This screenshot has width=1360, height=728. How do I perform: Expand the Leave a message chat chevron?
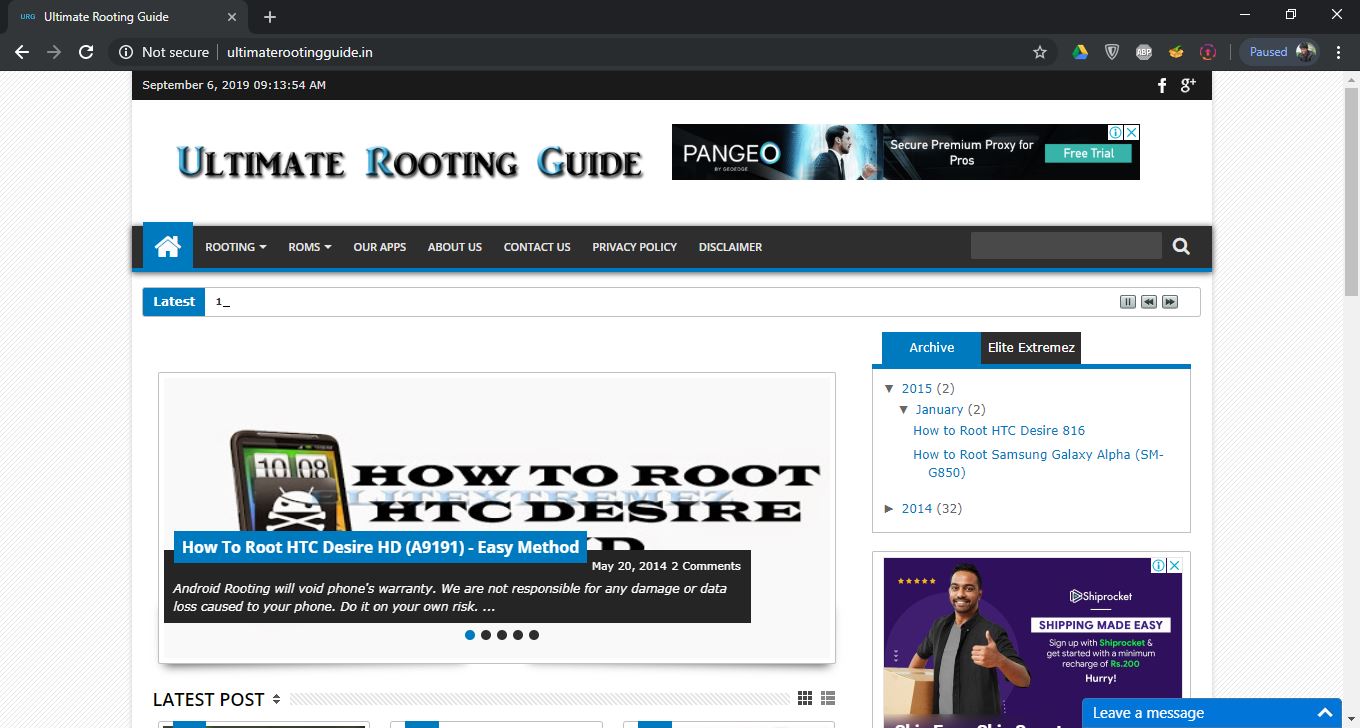click(x=1325, y=713)
